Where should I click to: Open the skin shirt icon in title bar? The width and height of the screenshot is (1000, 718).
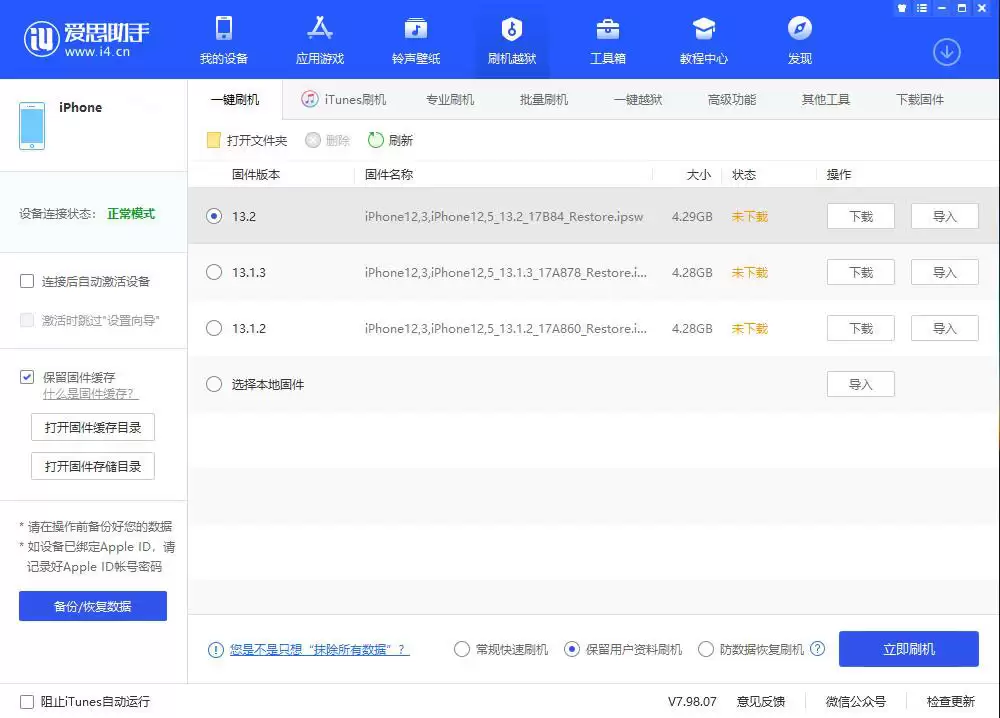pyautogui.click(x=902, y=8)
